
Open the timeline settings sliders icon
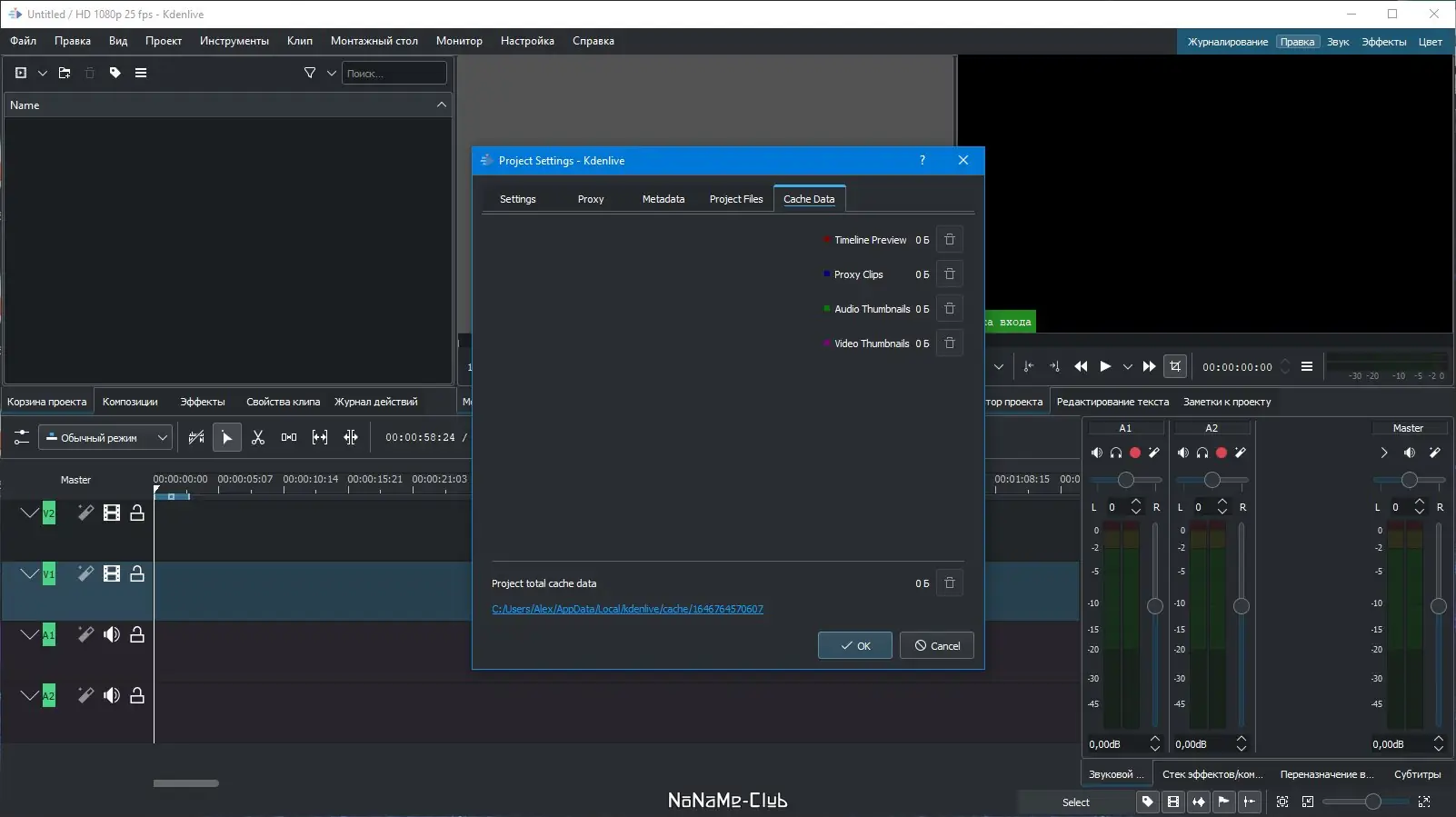(22, 437)
